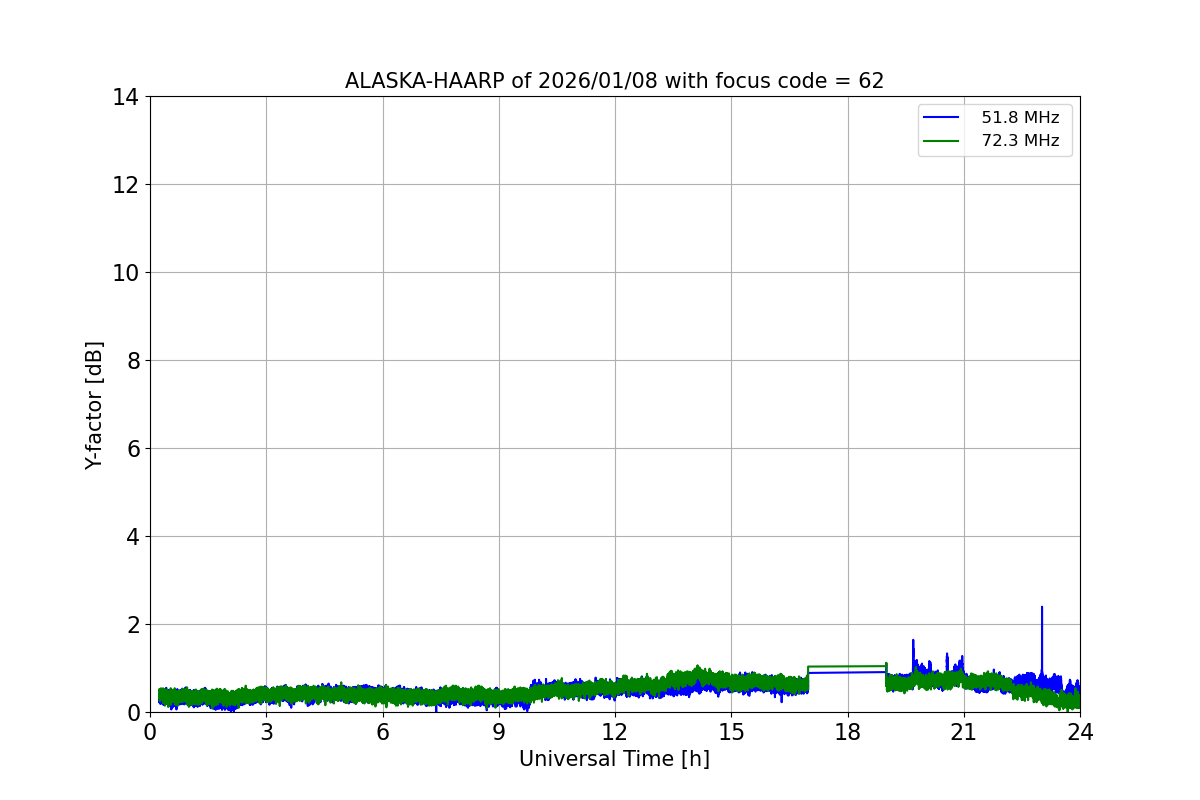Viewport: 1200px width, 800px height.
Task: Click the x-axis tick label 18
Action: coord(848,732)
